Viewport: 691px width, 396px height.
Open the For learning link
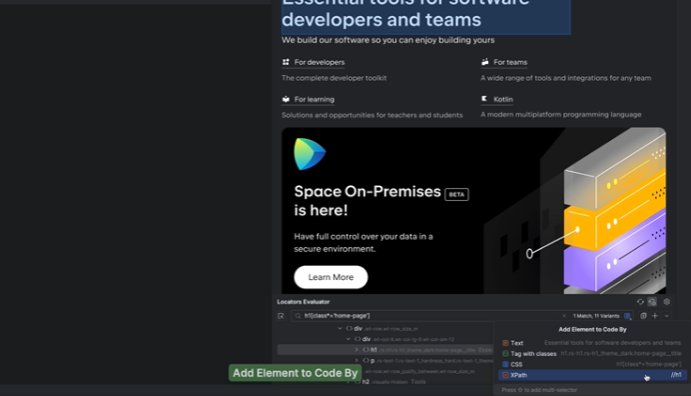314,99
